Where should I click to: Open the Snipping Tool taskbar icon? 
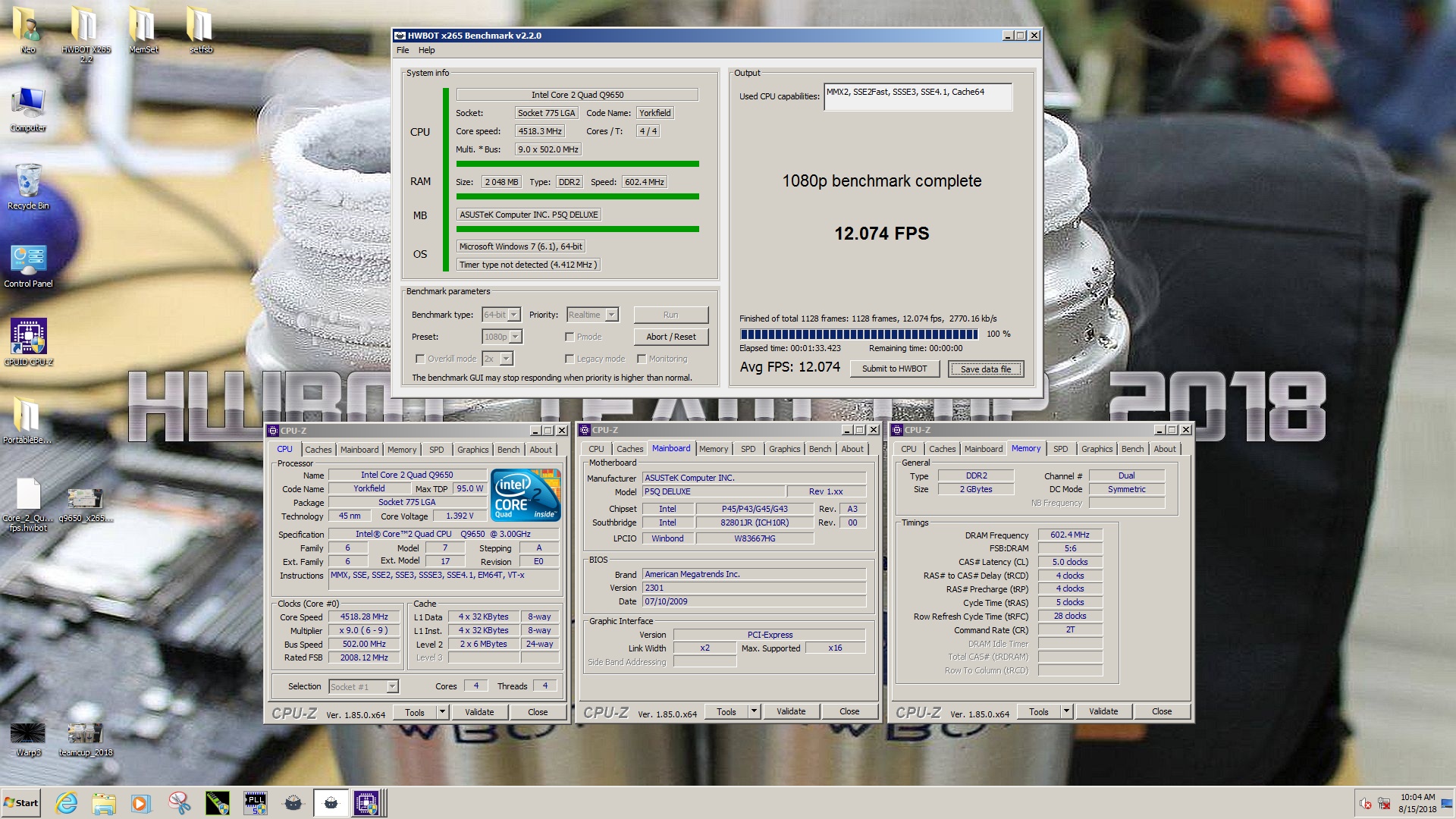179,803
